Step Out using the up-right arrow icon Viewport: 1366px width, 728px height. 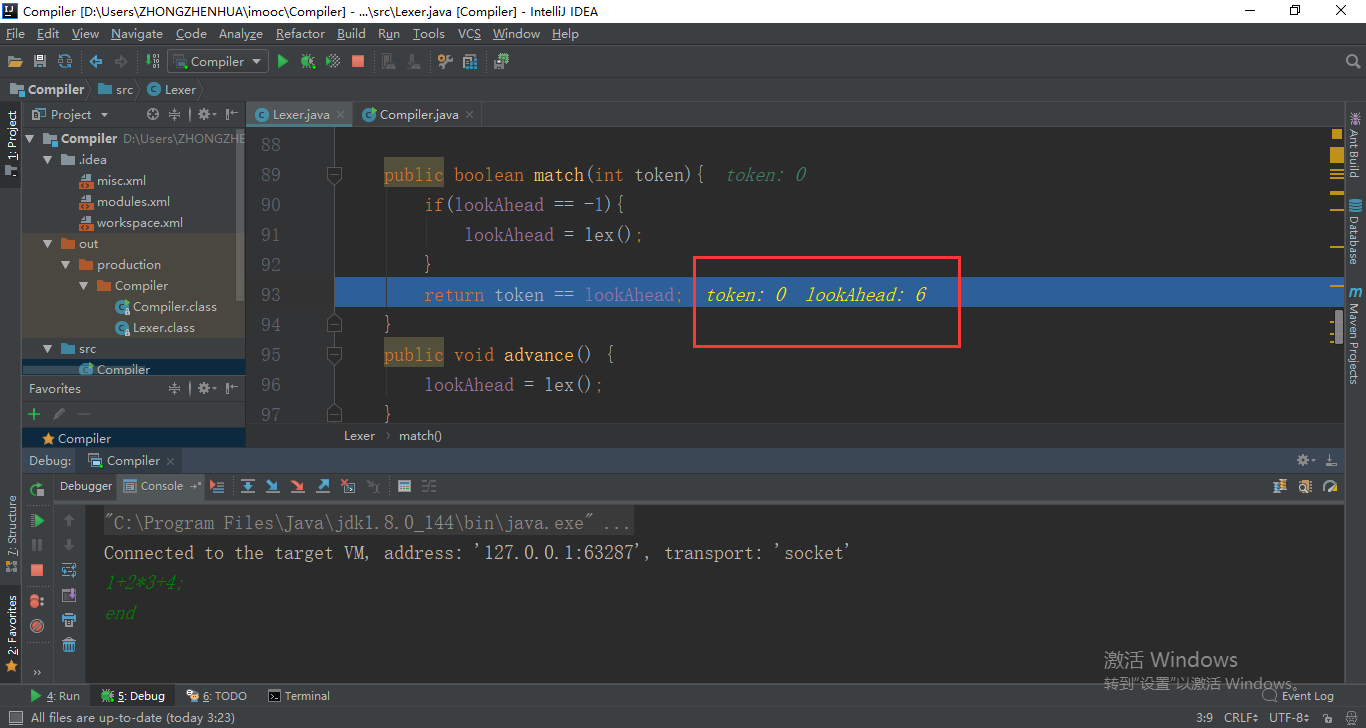pos(323,486)
